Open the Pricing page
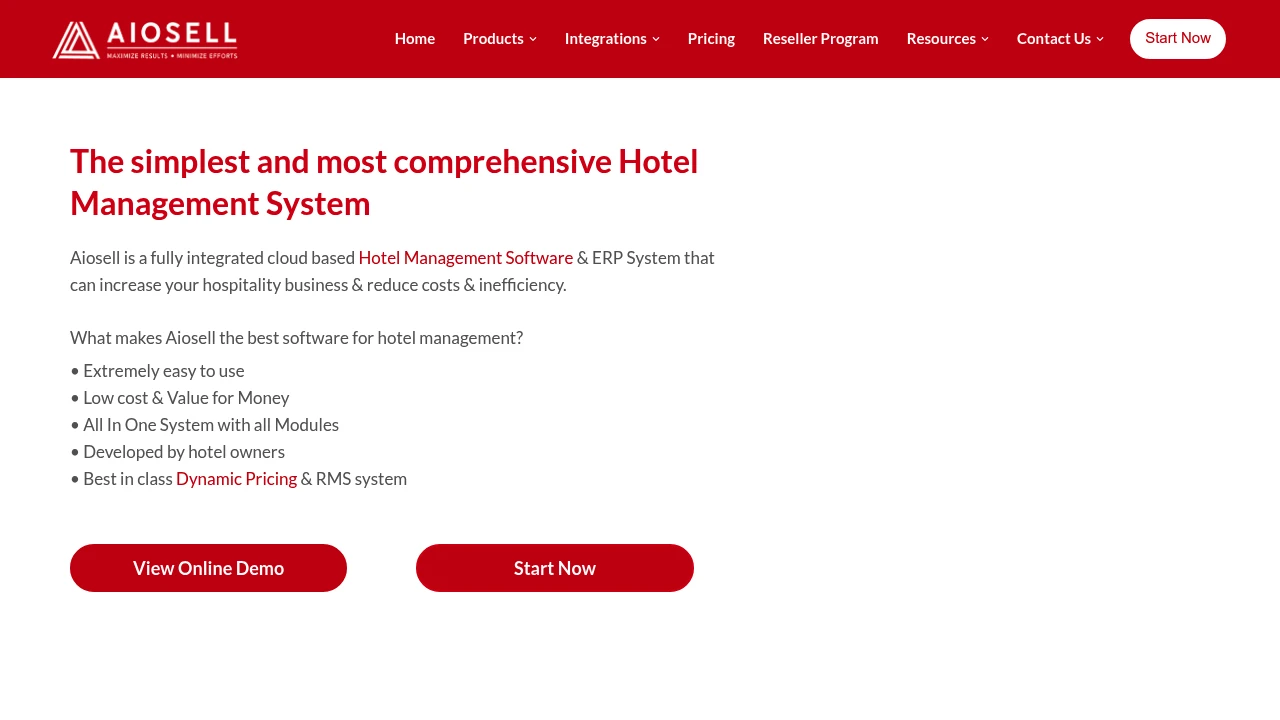This screenshot has width=1280, height=720. [x=711, y=36]
